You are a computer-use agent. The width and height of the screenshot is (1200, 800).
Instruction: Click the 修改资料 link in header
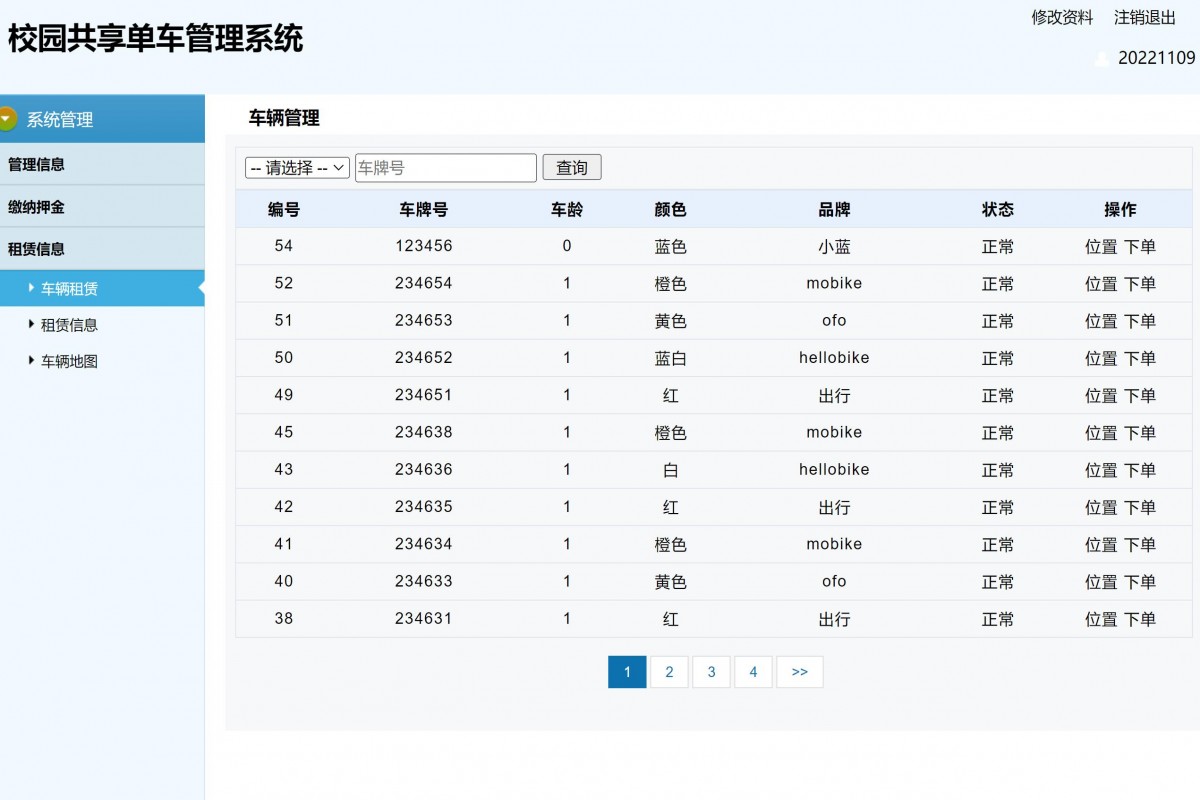pos(1062,17)
